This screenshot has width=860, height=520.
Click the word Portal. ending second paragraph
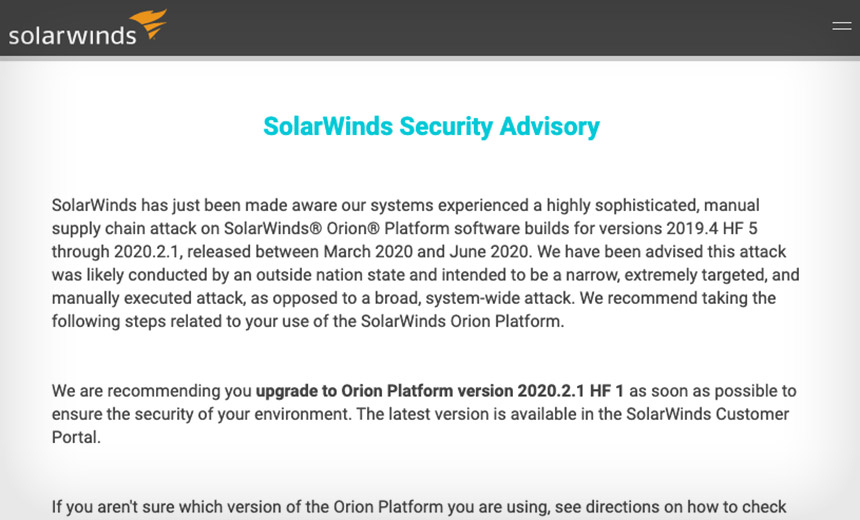click(x=76, y=437)
